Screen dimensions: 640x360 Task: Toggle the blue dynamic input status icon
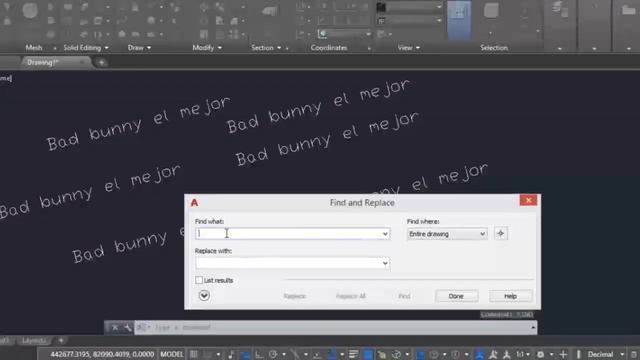244,354
